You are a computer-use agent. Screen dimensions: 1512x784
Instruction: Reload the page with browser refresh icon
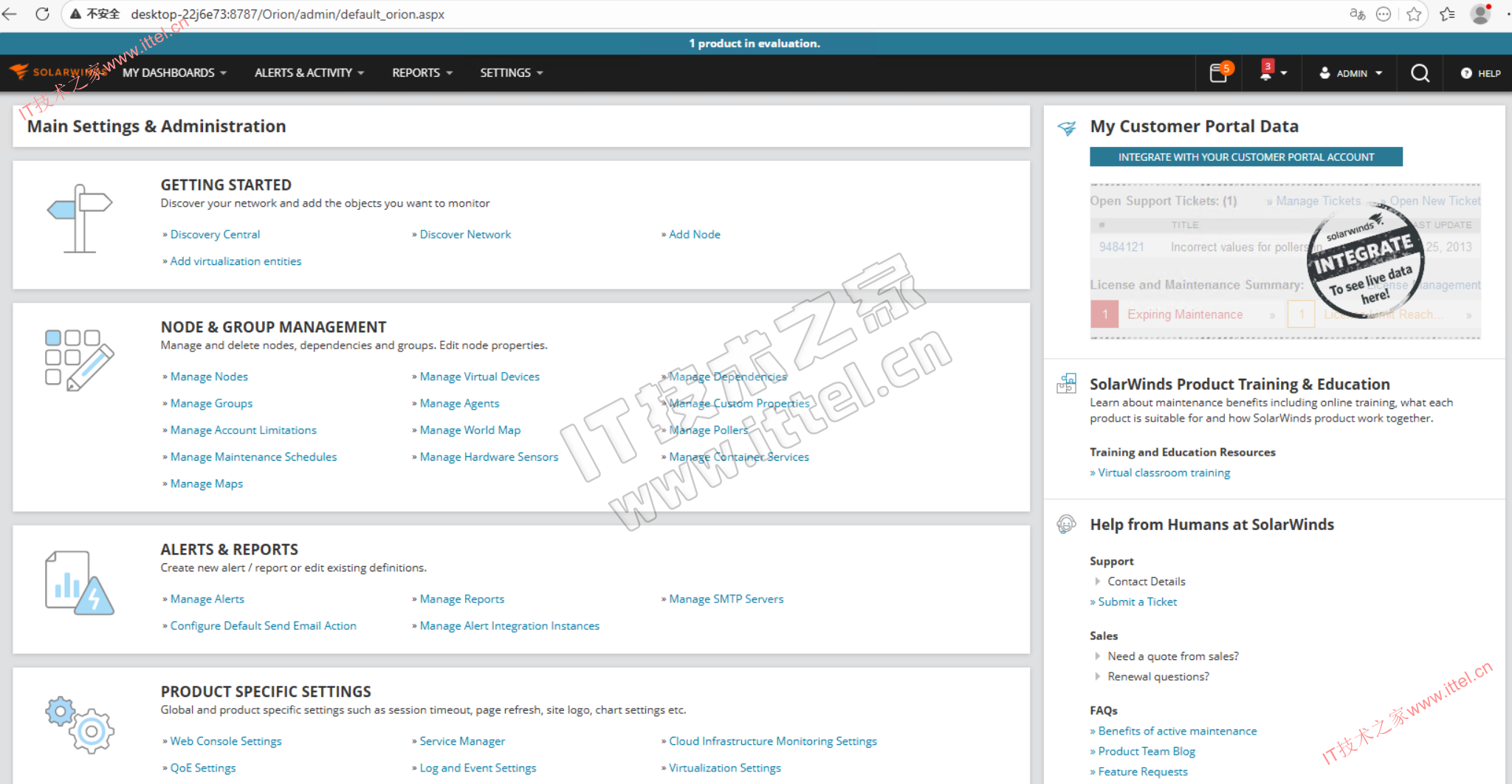click(x=42, y=14)
